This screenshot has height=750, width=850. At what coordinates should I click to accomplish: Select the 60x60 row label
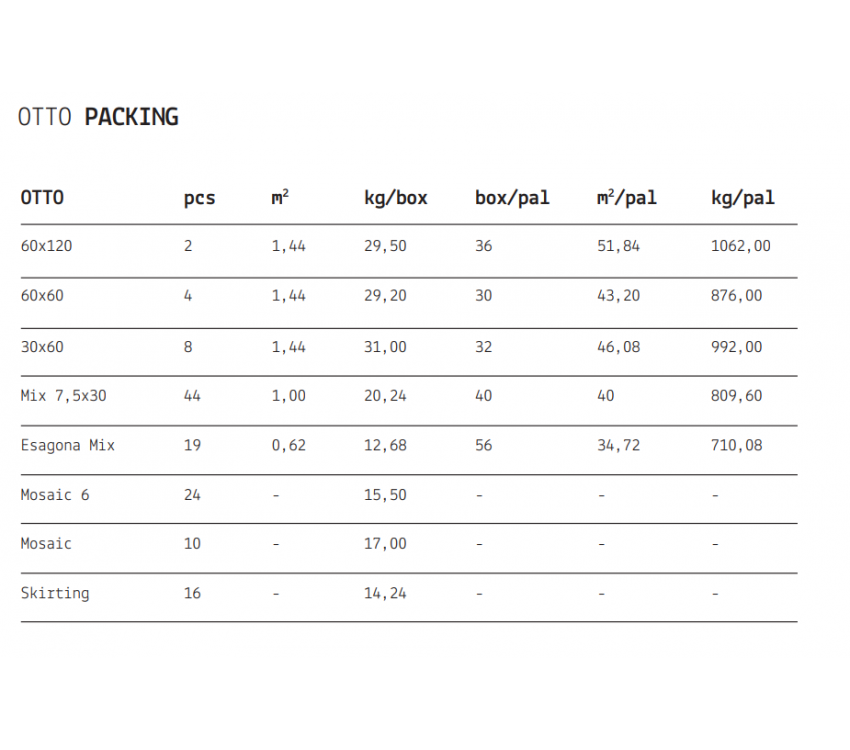click(42, 296)
